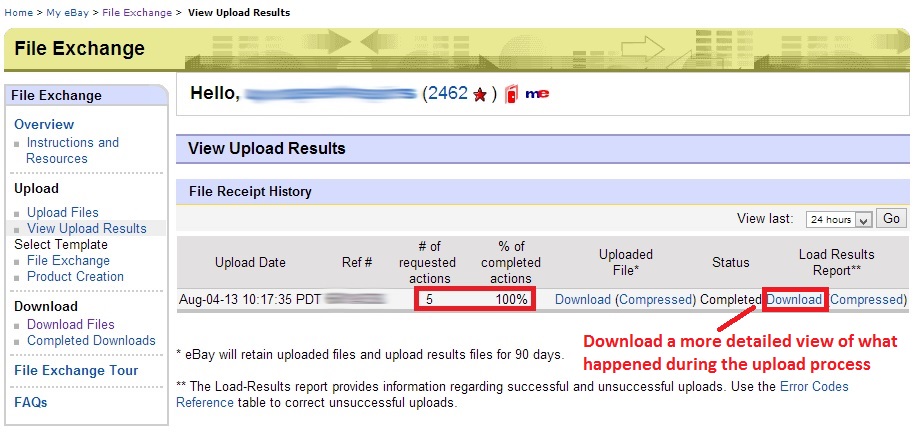Click the upload date 'Aug-04-13 10:17:35 PDT'

(x=250, y=300)
